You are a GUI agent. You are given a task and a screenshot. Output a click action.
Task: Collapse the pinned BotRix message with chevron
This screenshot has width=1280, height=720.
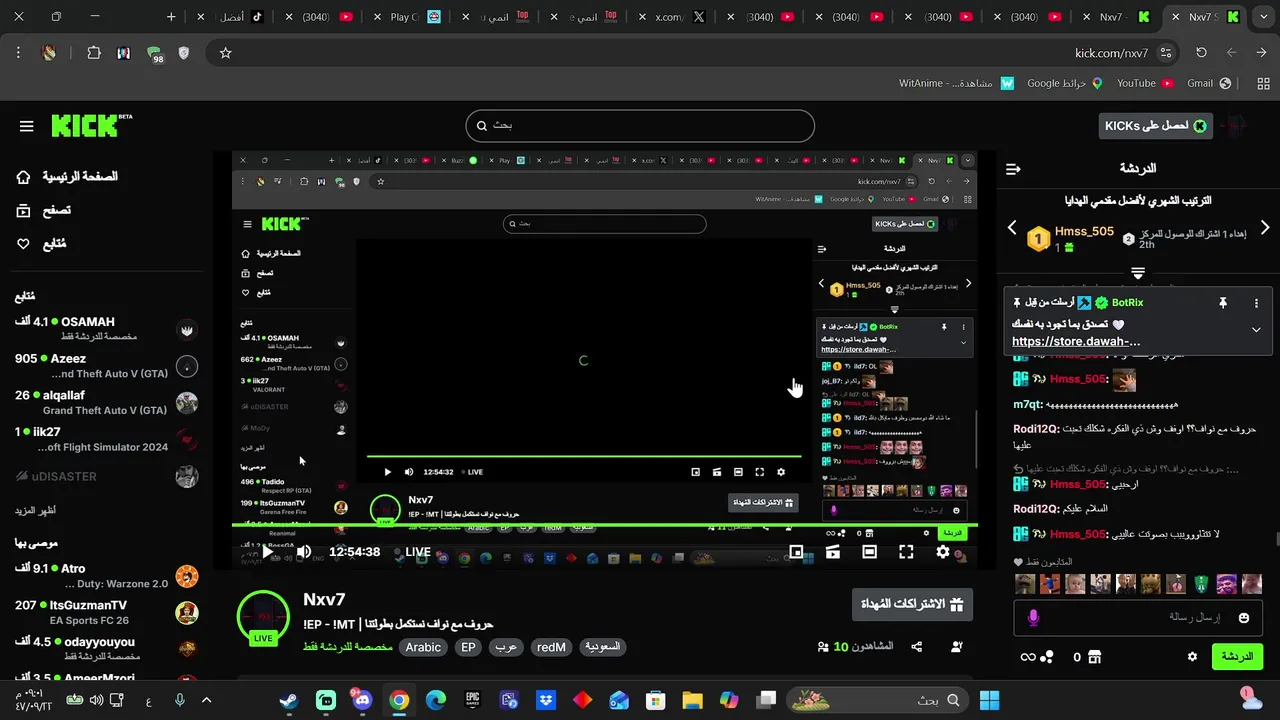(x=1256, y=329)
